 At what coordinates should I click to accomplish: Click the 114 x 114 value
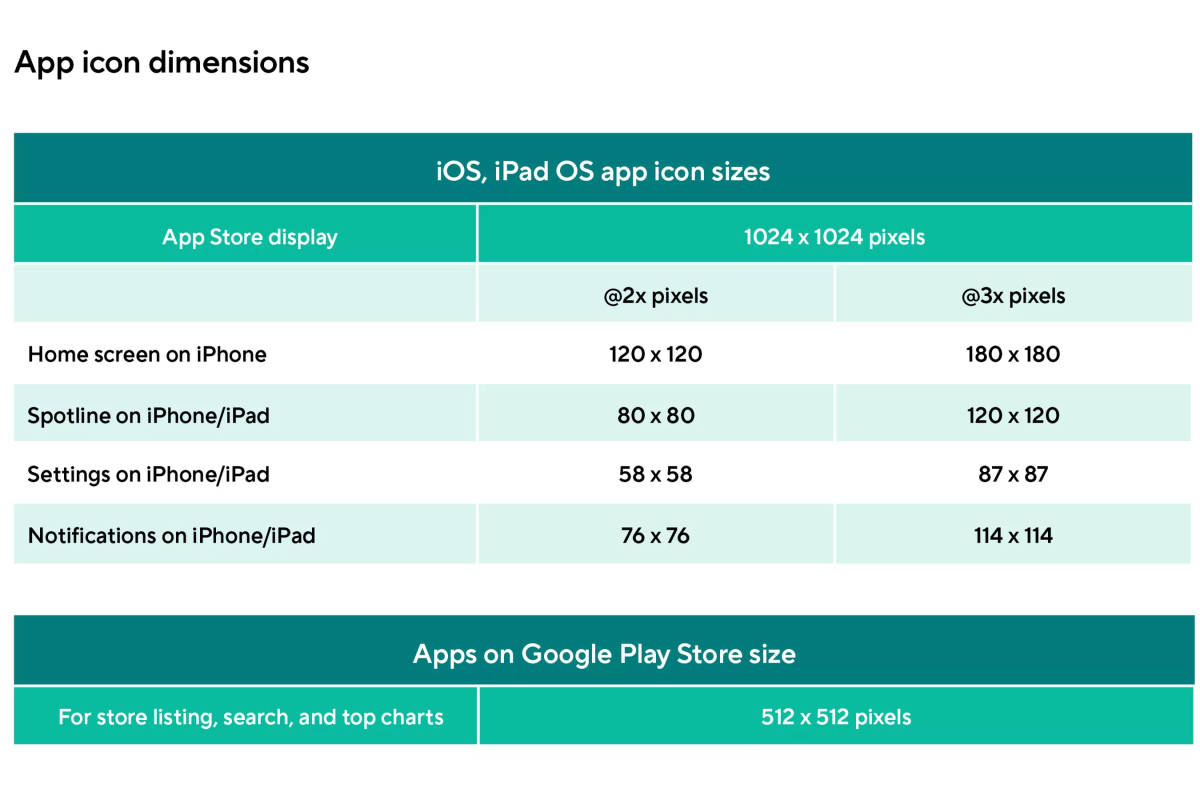(x=1013, y=535)
